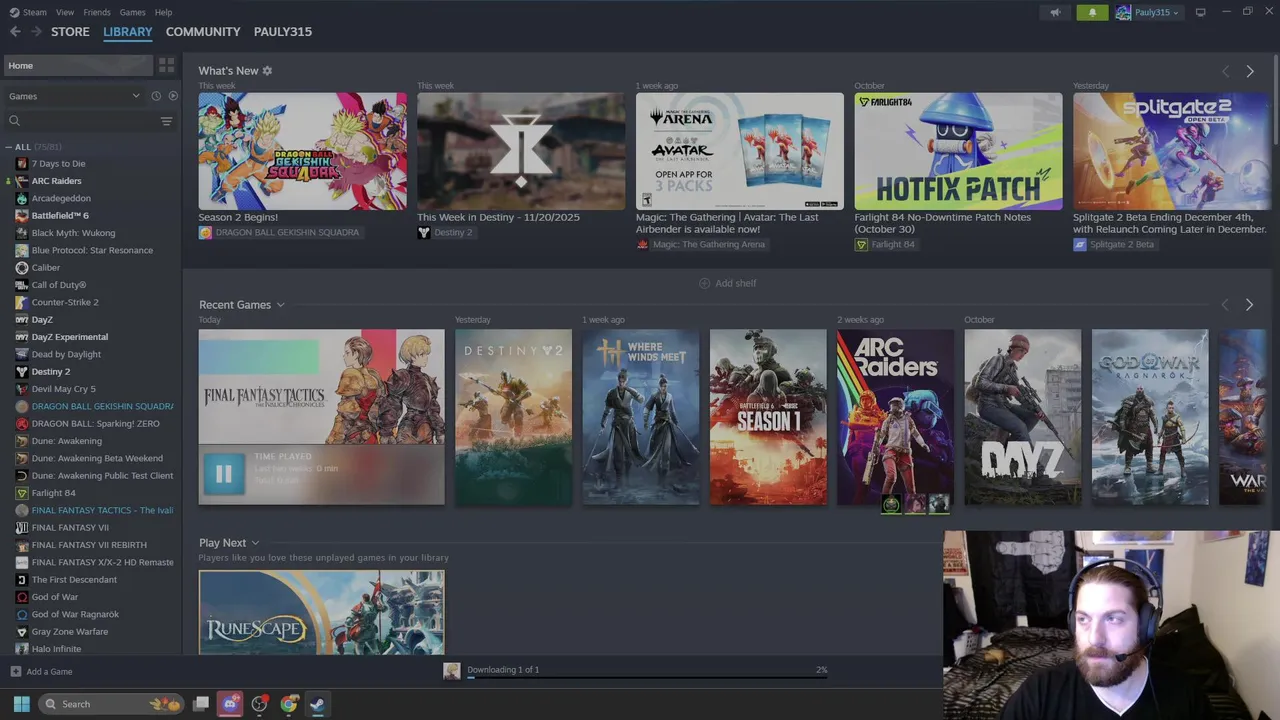Open the Hotfix Patch news thumbnail
Screen dimensions: 1280x720
[x=958, y=151]
